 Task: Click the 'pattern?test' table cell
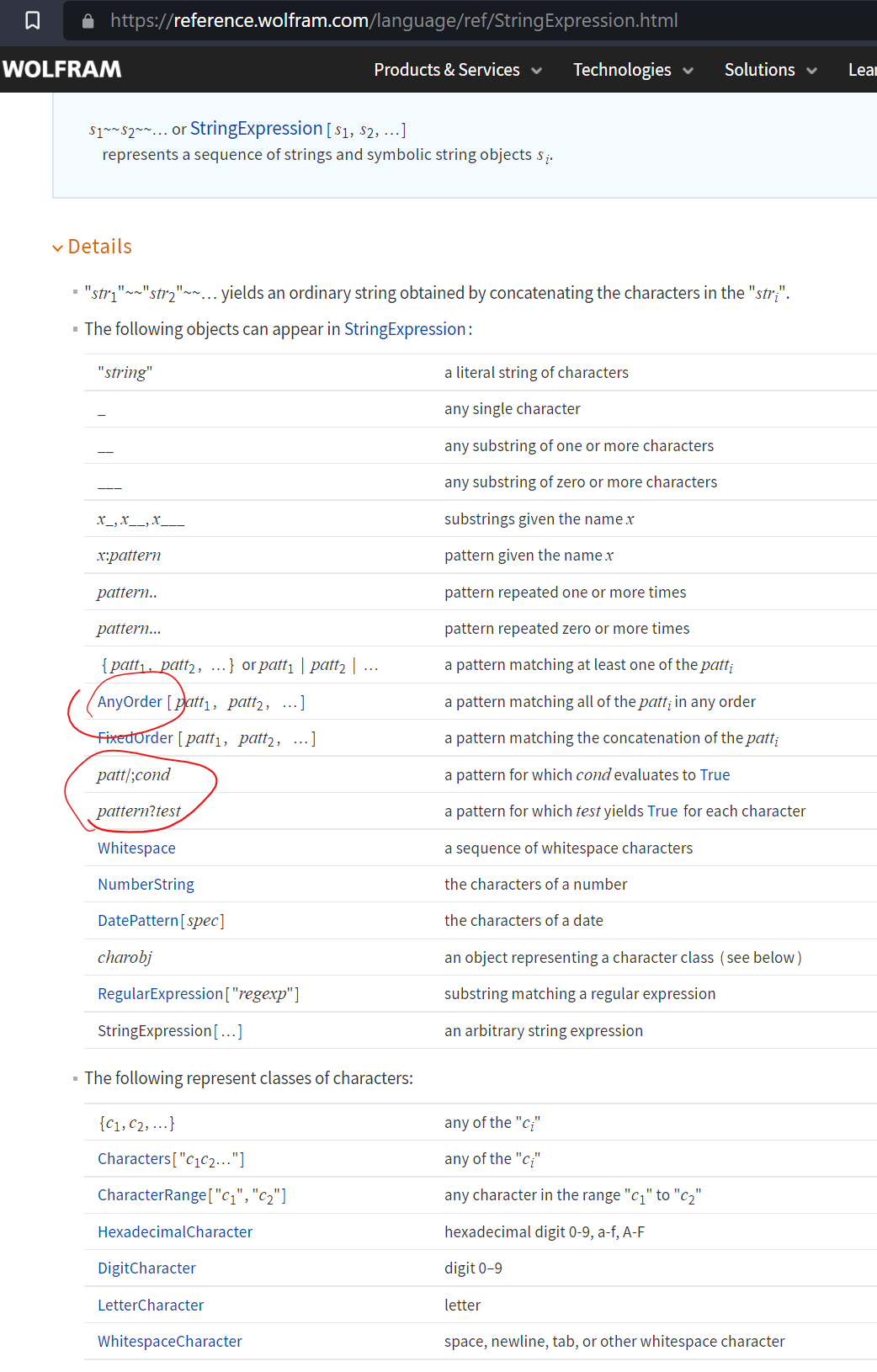click(x=139, y=811)
